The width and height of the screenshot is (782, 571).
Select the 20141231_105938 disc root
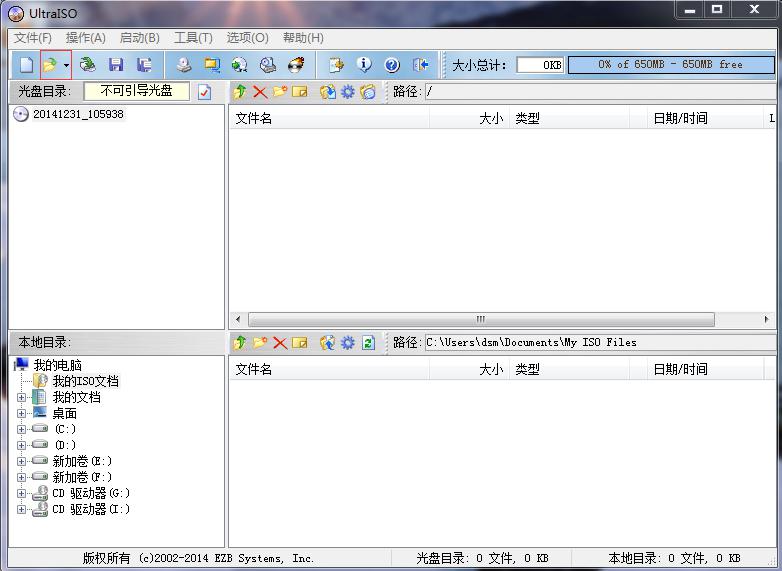(x=78, y=114)
